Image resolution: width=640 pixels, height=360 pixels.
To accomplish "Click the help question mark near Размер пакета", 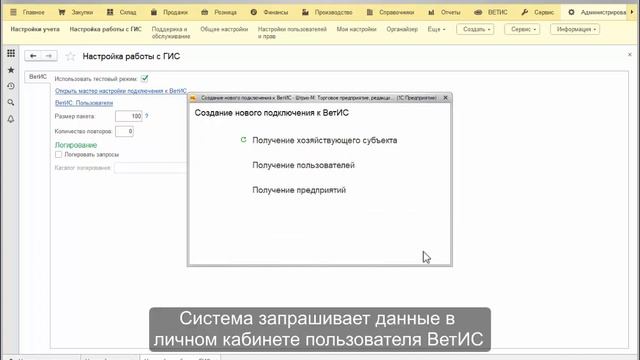I will 147,116.
